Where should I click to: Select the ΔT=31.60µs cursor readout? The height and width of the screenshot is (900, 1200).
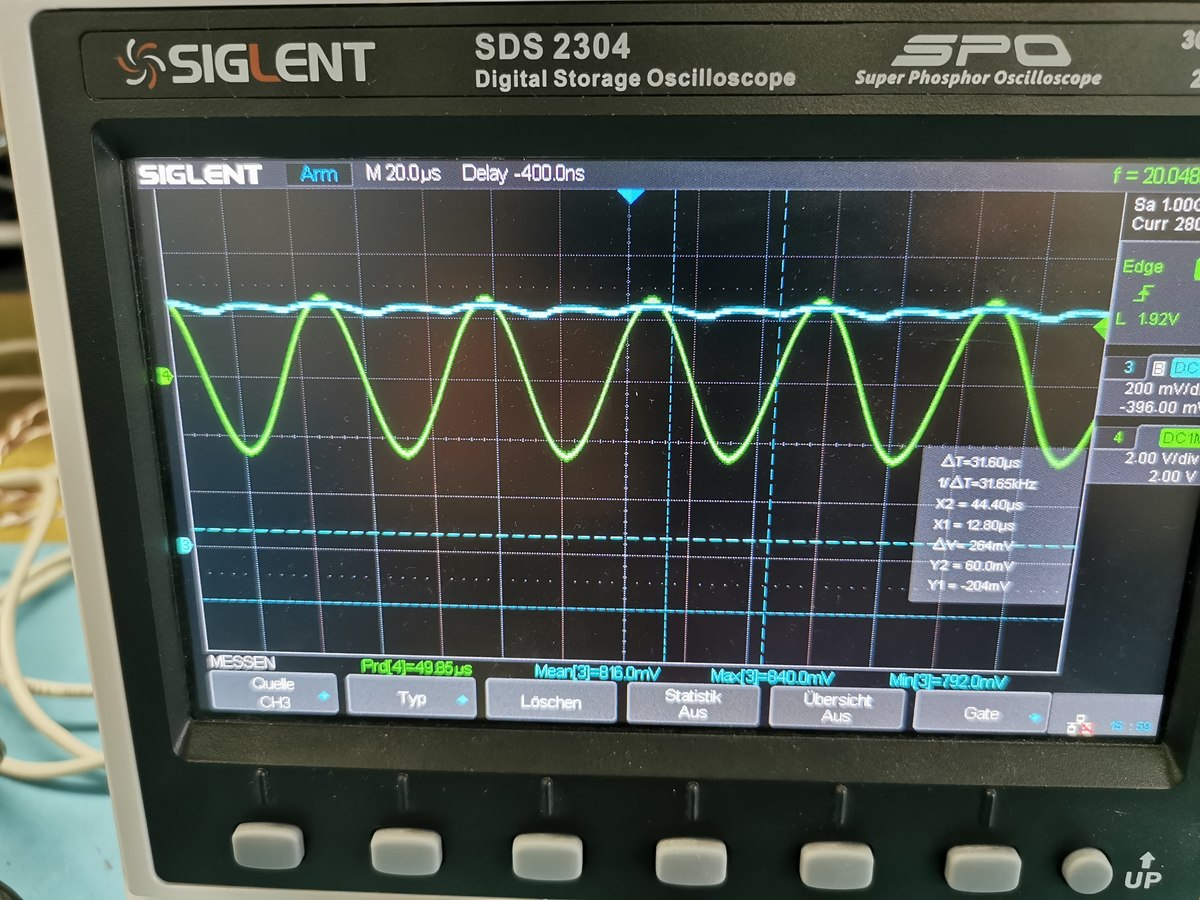(x=981, y=462)
